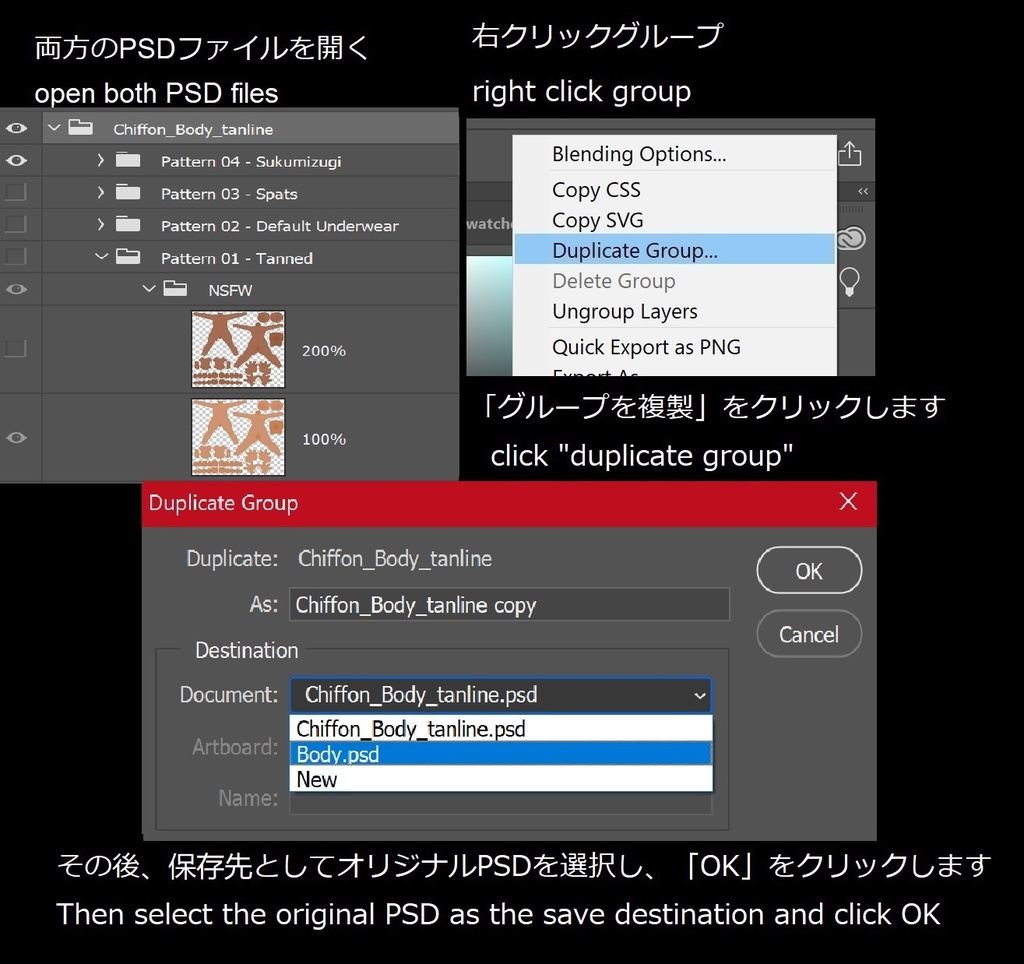Click the 200% layer thumbnail
The height and width of the screenshot is (964, 1024).
tap(238, 350)
